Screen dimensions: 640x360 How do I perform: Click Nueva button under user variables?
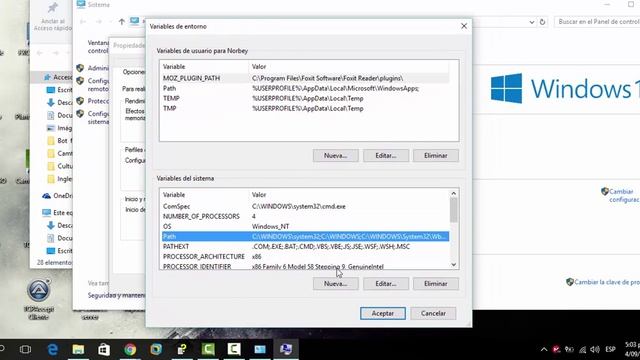[x=336, y=156]
